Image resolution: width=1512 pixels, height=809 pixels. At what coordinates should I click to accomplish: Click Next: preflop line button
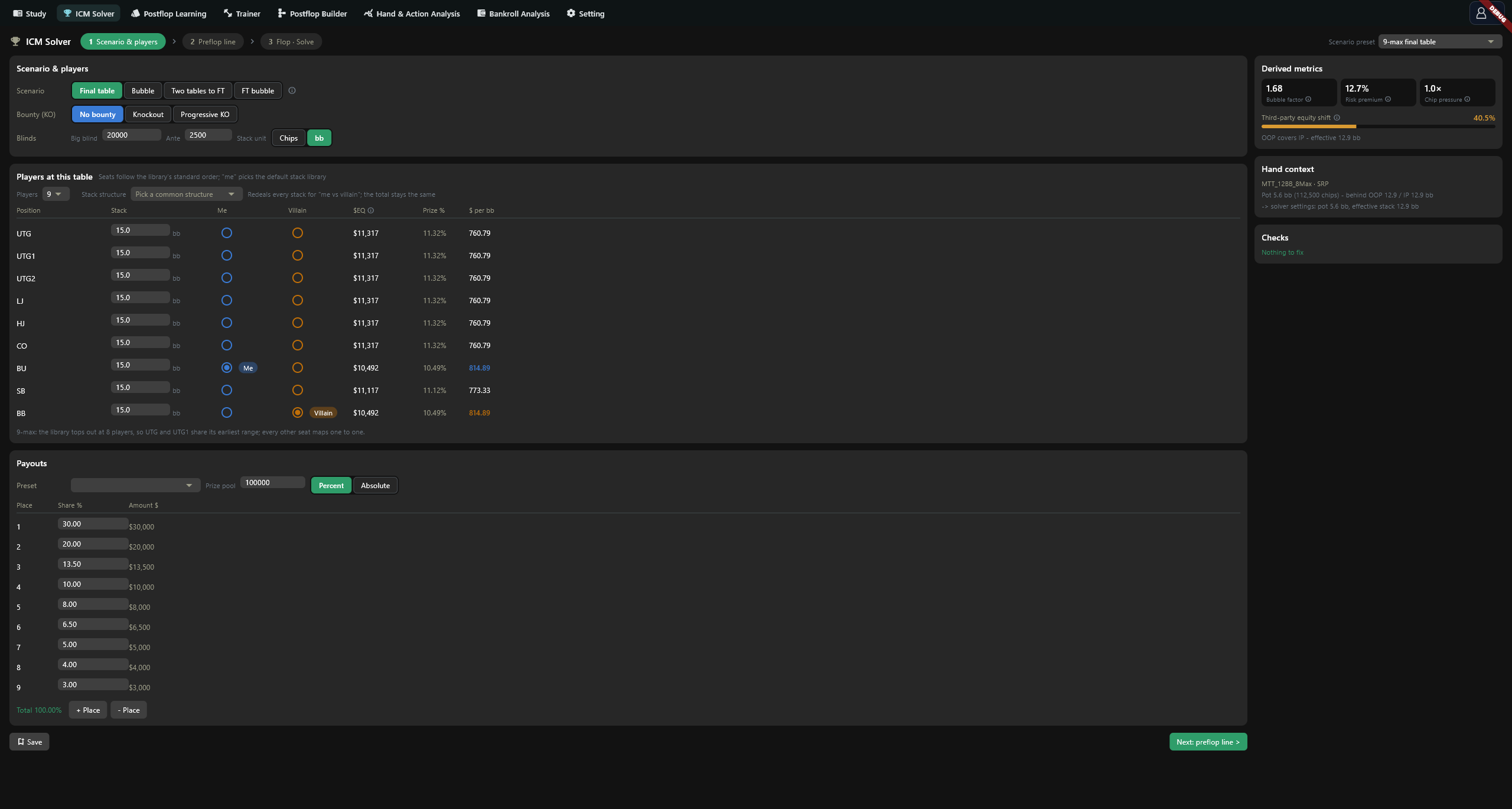click(1208, 742)
